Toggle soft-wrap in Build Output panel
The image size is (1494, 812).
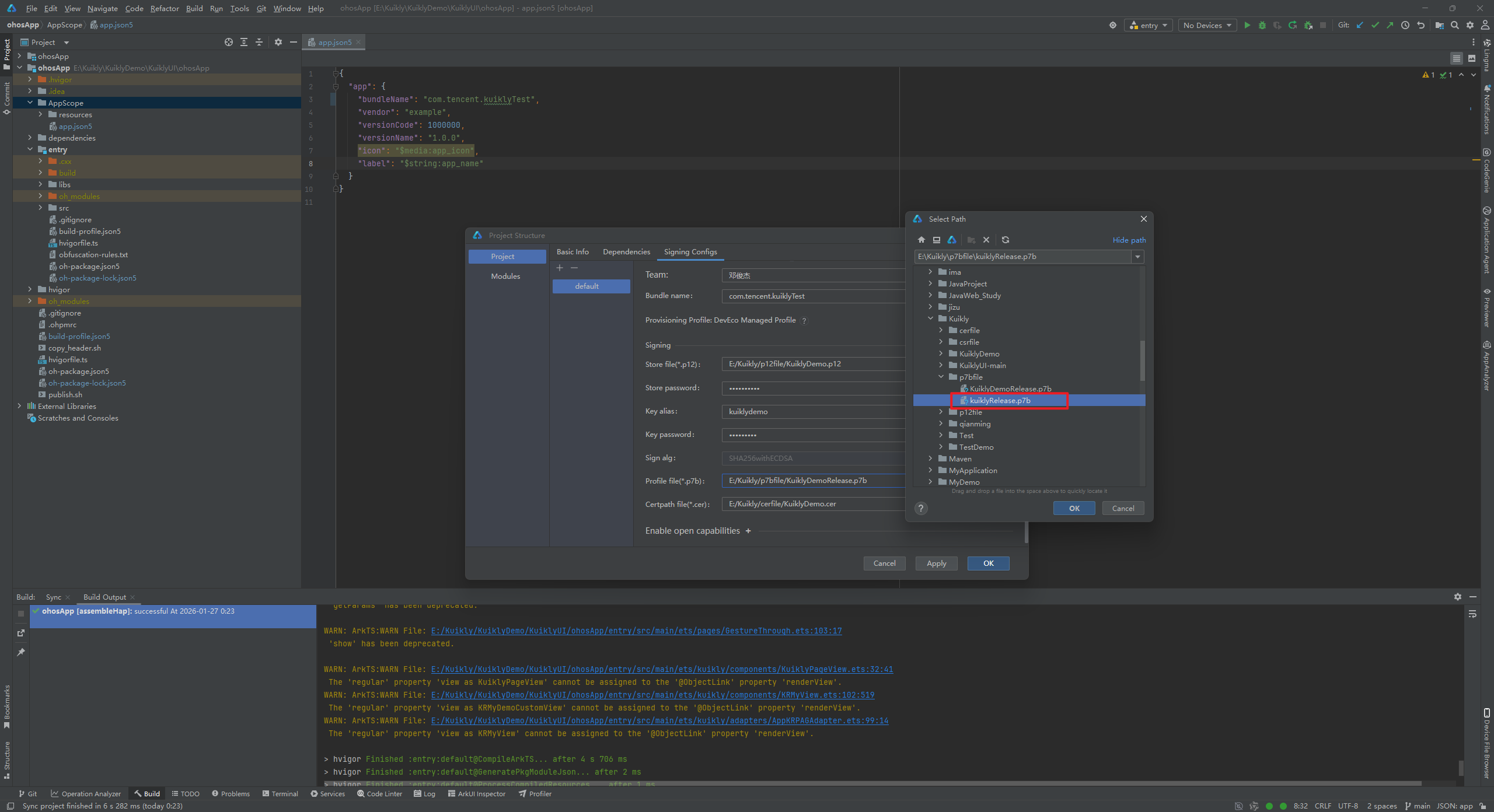(1472, 614)
